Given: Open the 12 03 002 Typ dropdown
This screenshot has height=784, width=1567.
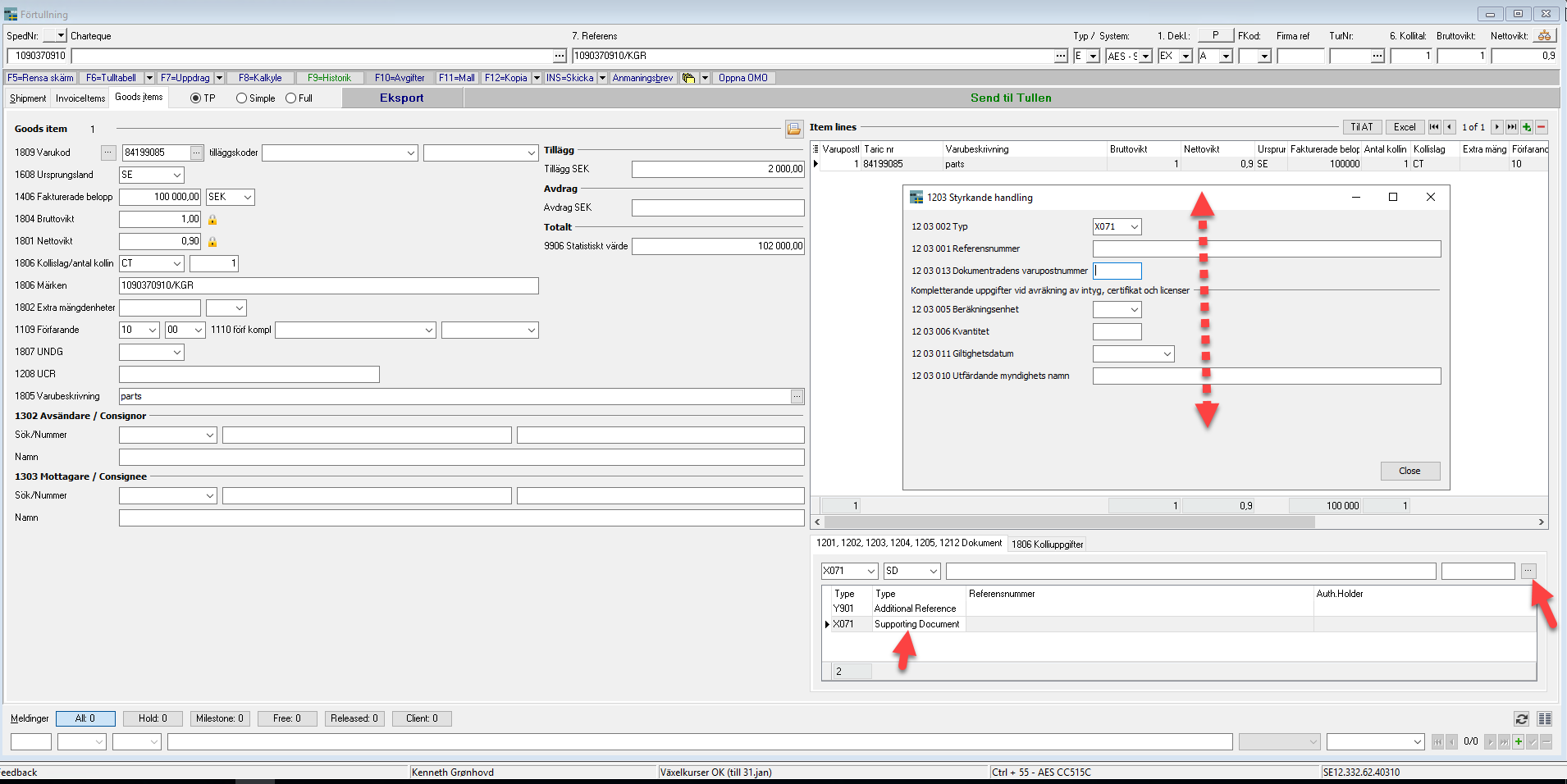Looking at the screenshot, I should (x=1134, y=226).
